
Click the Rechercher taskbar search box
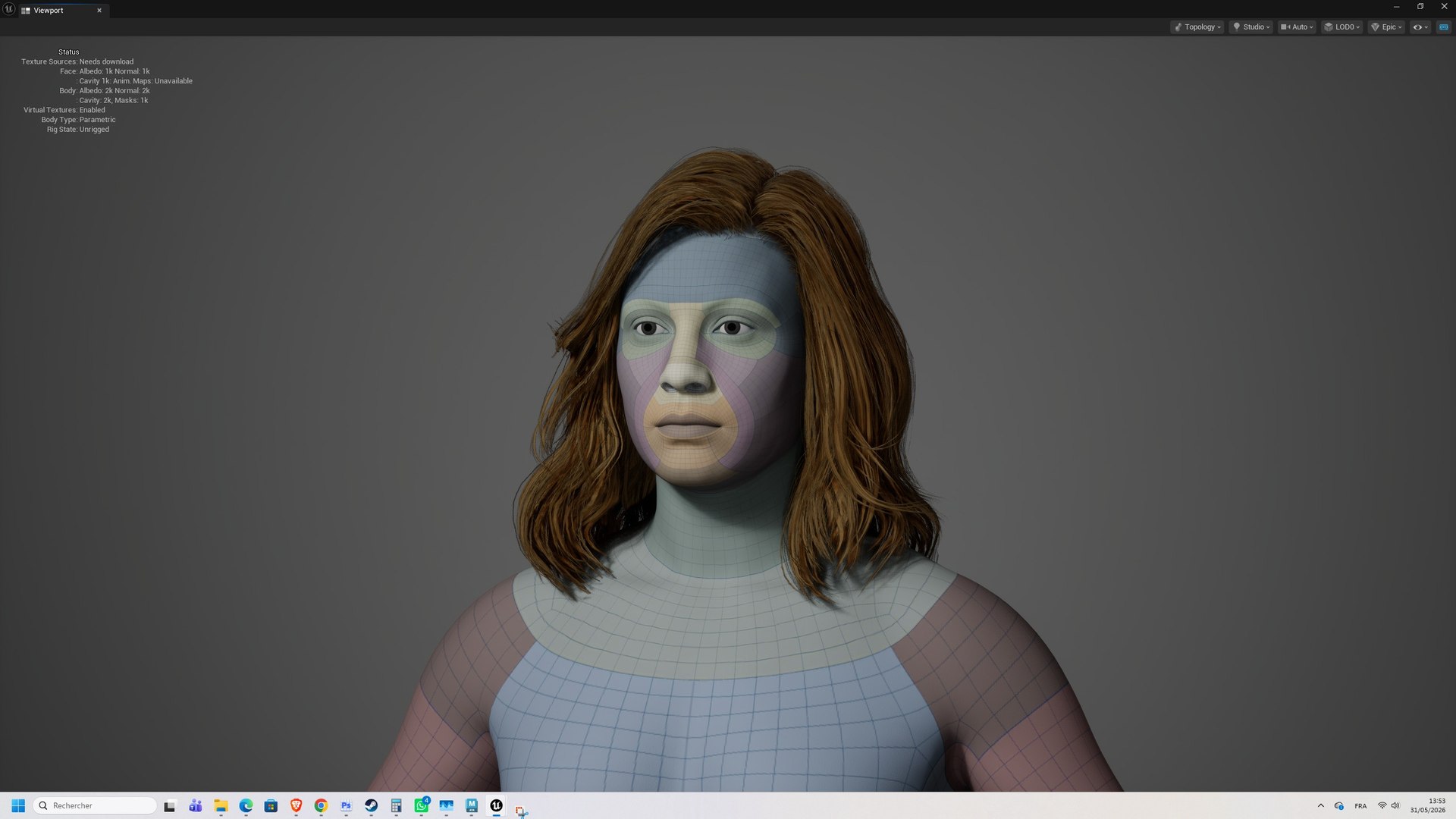point(95,805)
